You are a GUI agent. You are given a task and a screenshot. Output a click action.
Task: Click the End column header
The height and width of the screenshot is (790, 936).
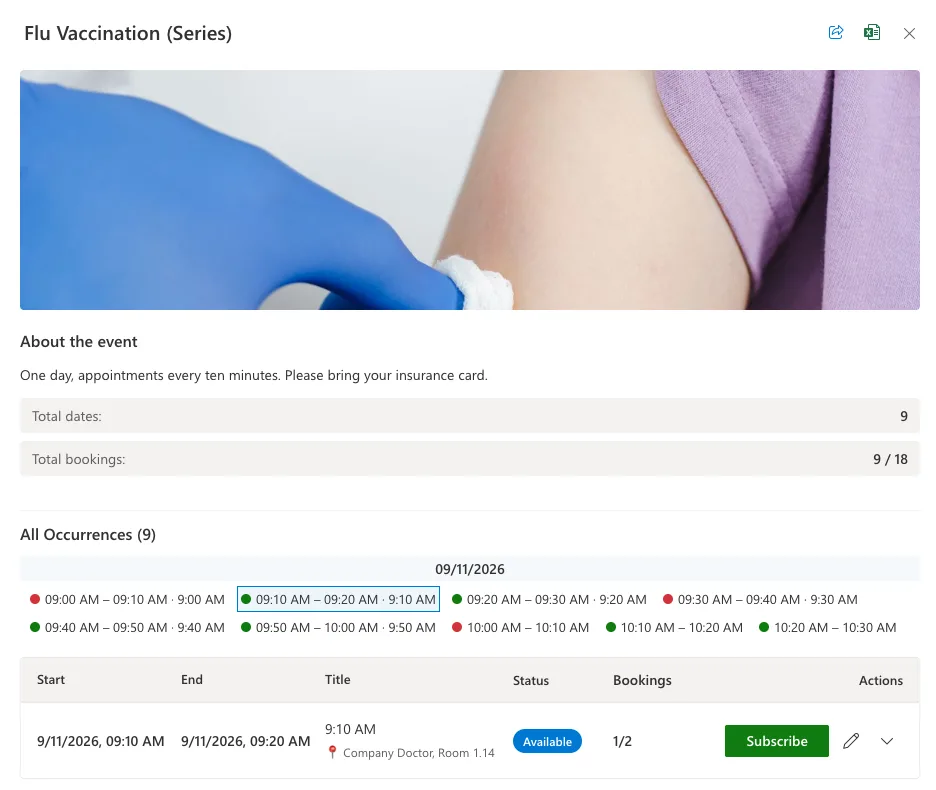[x=192, y=680]
